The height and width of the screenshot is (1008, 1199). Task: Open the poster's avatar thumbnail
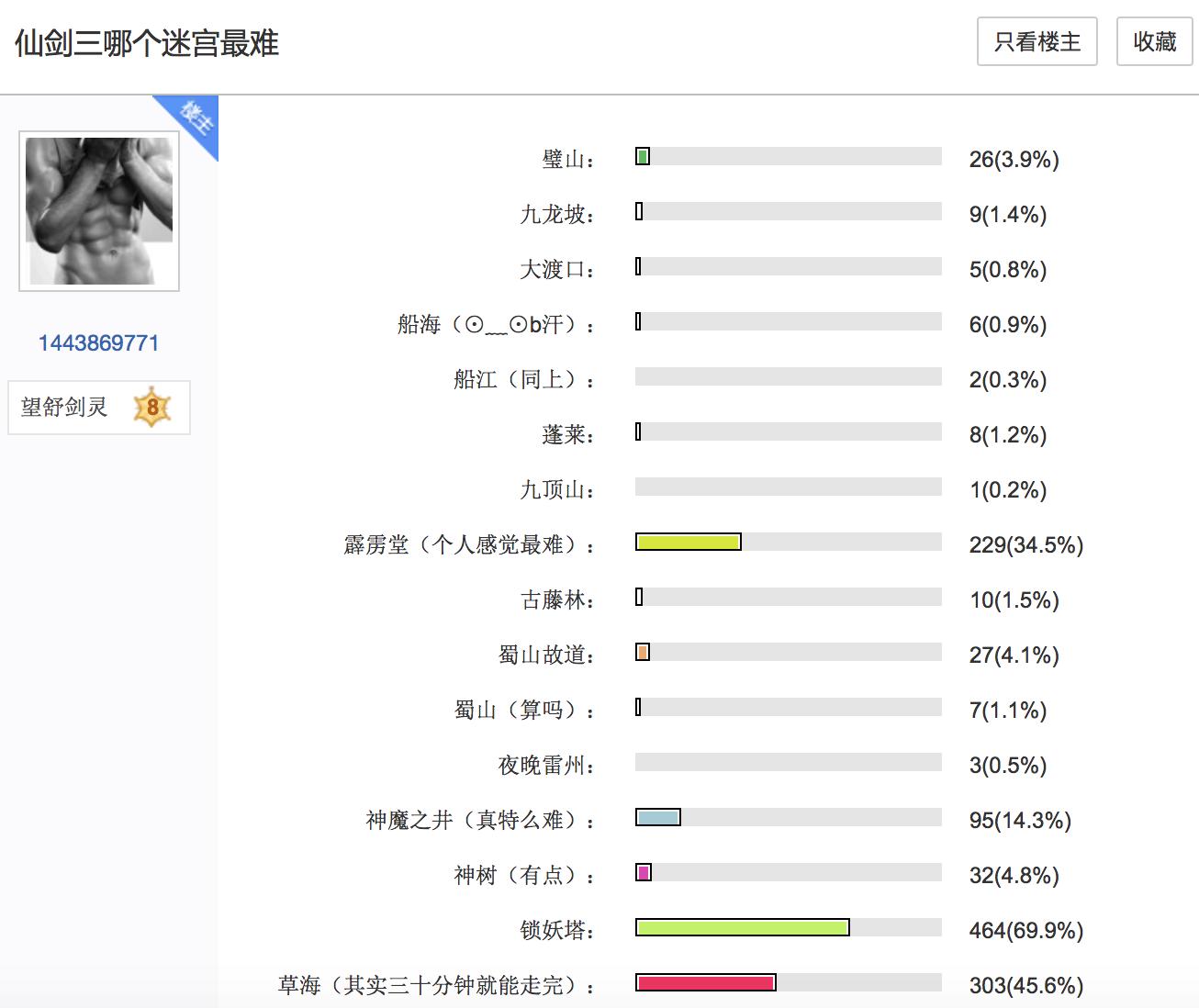point(99,211)
